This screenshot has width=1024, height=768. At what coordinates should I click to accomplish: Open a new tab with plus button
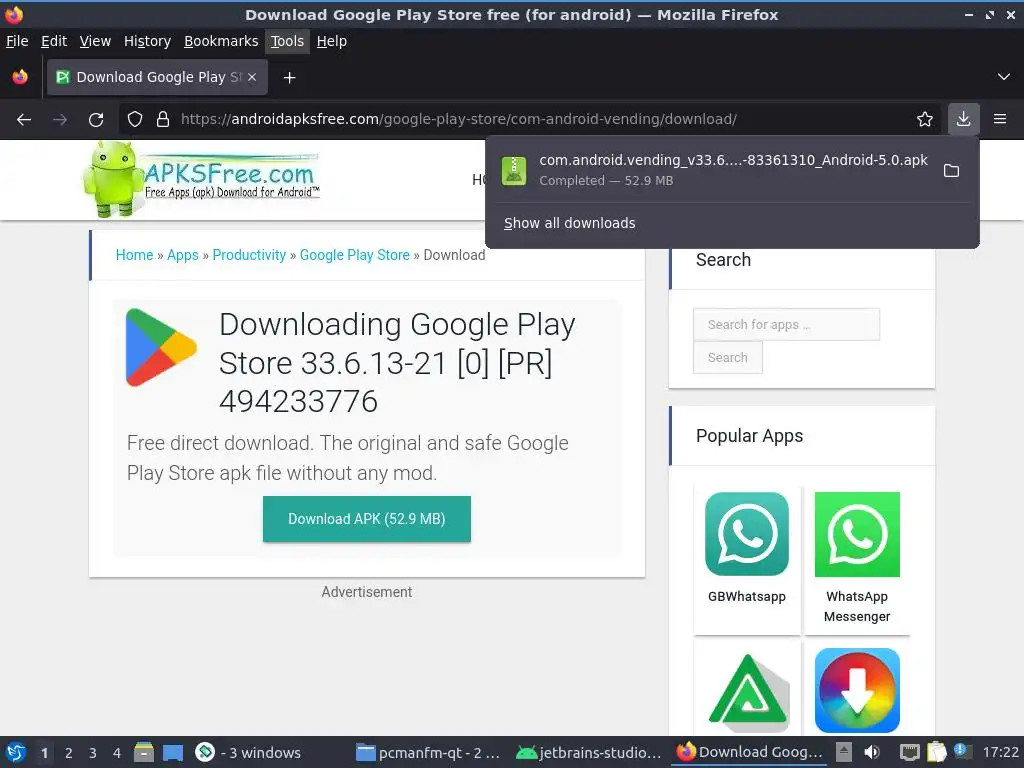point(289,78)
